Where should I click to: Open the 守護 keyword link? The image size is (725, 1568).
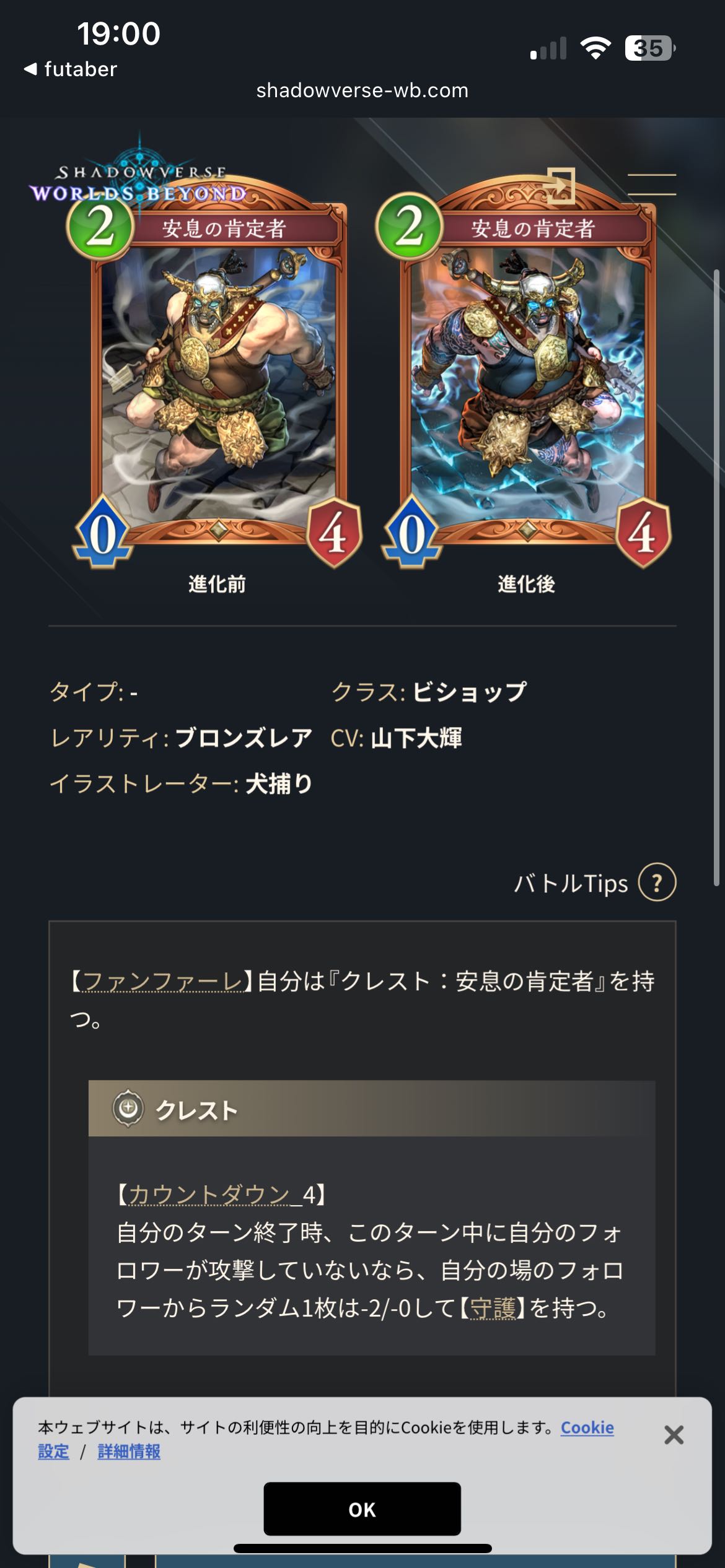(x=493, y=1308)
